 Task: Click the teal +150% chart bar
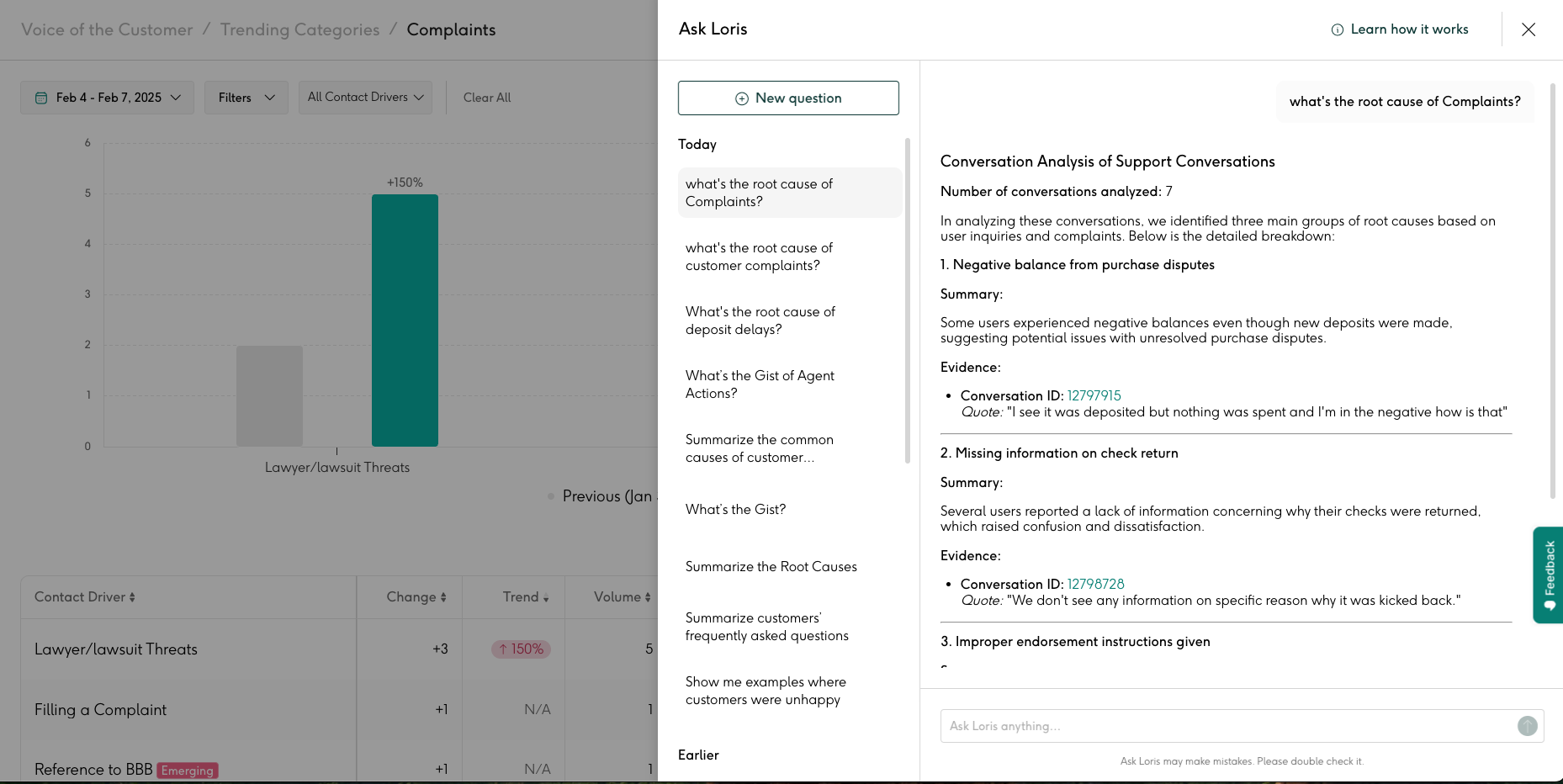click(x=405, y=320)
